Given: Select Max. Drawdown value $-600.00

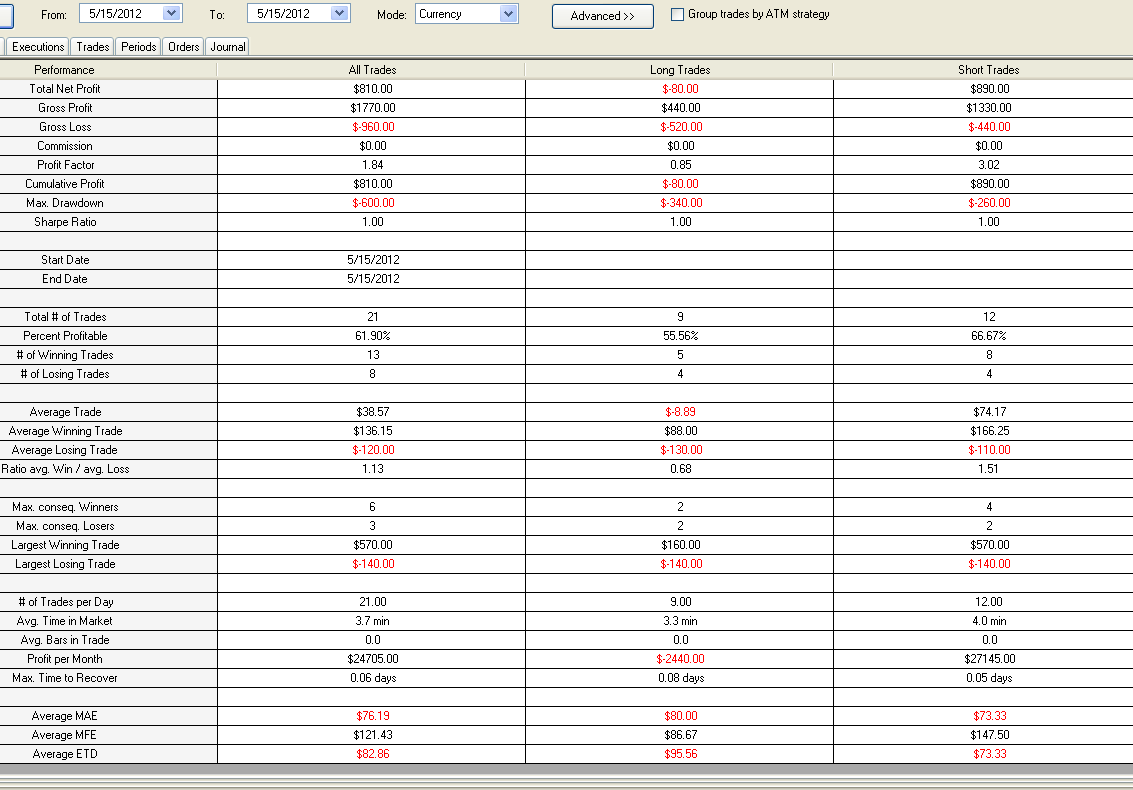Looking at the screenshot, I should pos(373,203).
